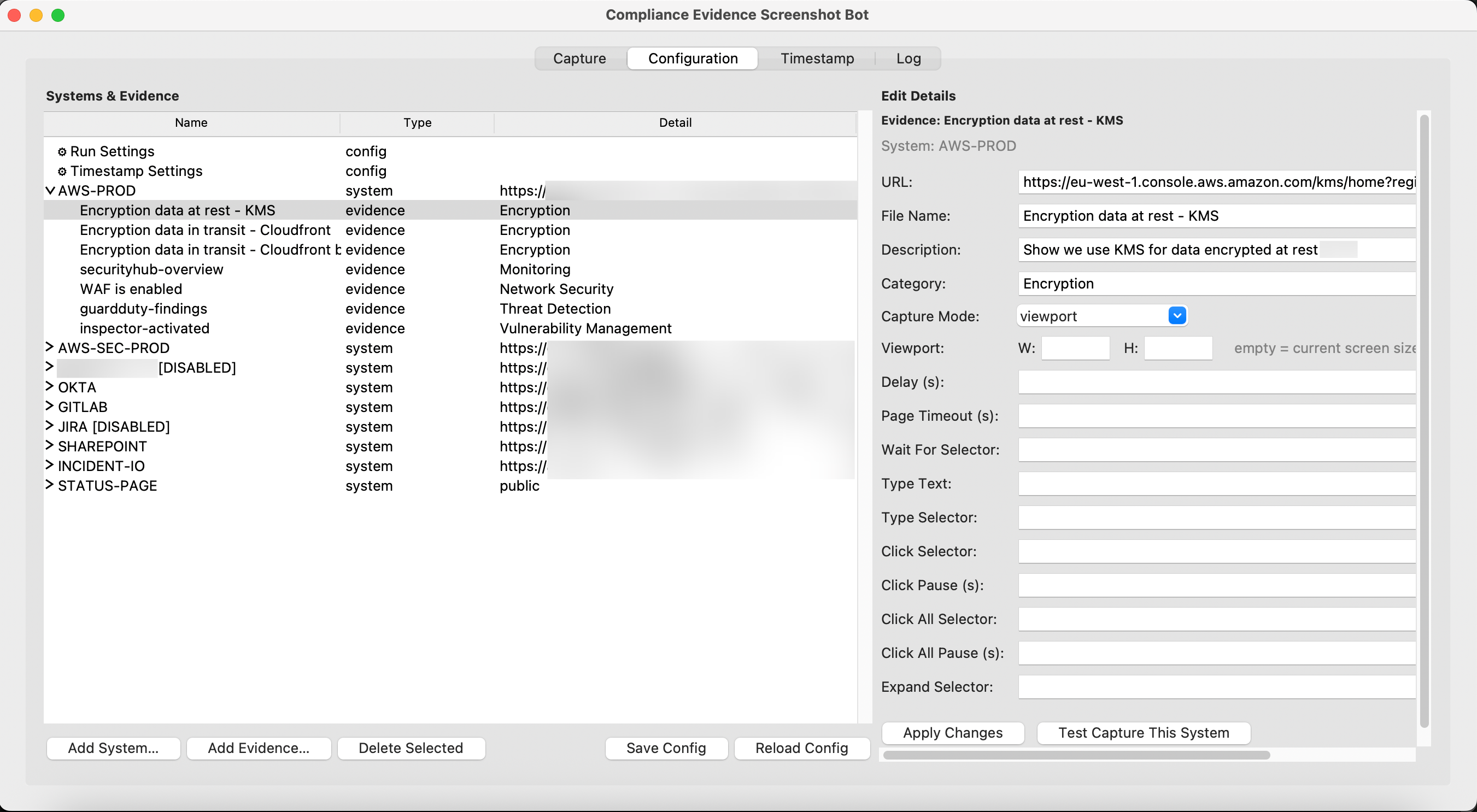1477x812 pixels.
Task: Expand the OKTA system entry
Action: [49, 387]
